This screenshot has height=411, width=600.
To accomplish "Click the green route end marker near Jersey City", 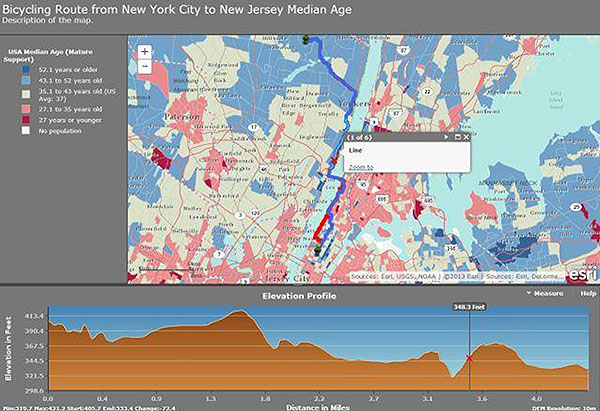I will [x=319, y=252].
